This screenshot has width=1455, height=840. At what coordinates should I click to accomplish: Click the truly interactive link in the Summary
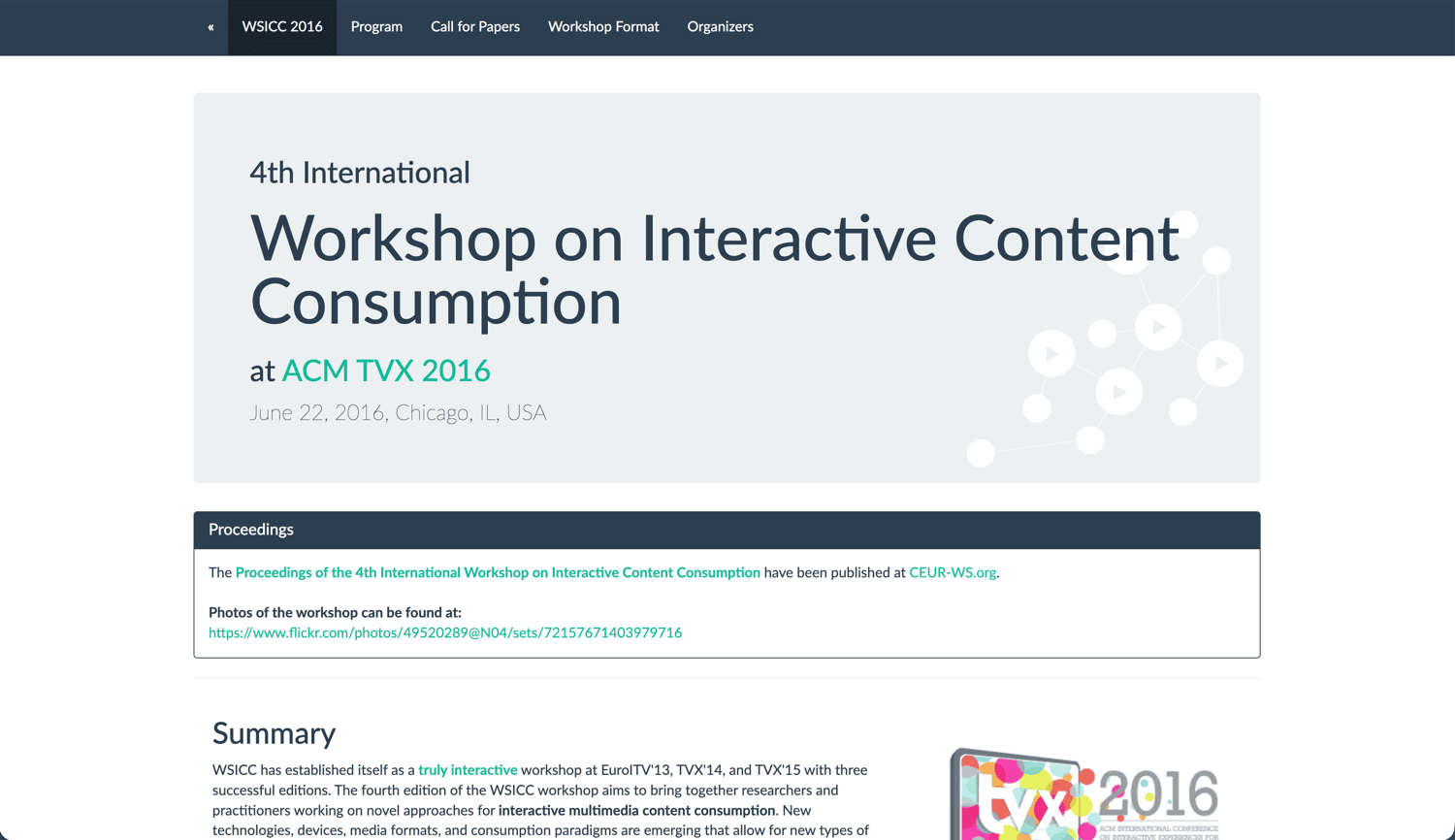tap(468, 769)
